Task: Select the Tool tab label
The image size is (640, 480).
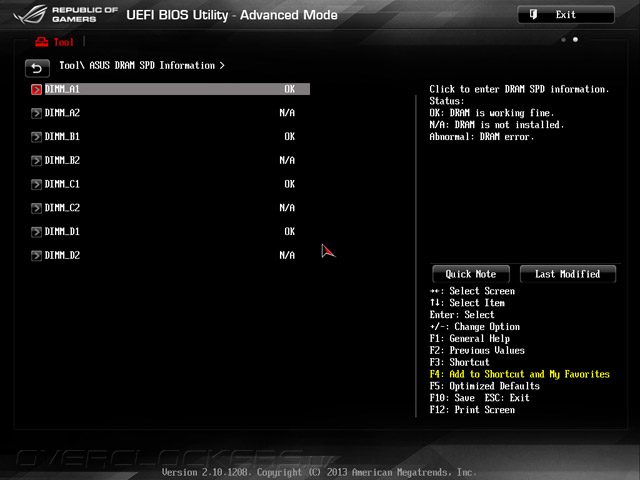Action: [64, 42]
